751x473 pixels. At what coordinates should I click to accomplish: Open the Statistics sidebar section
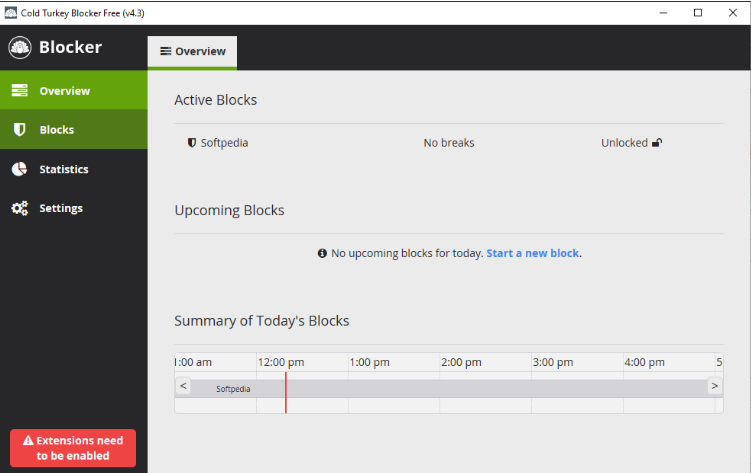(x=74, y=169)
